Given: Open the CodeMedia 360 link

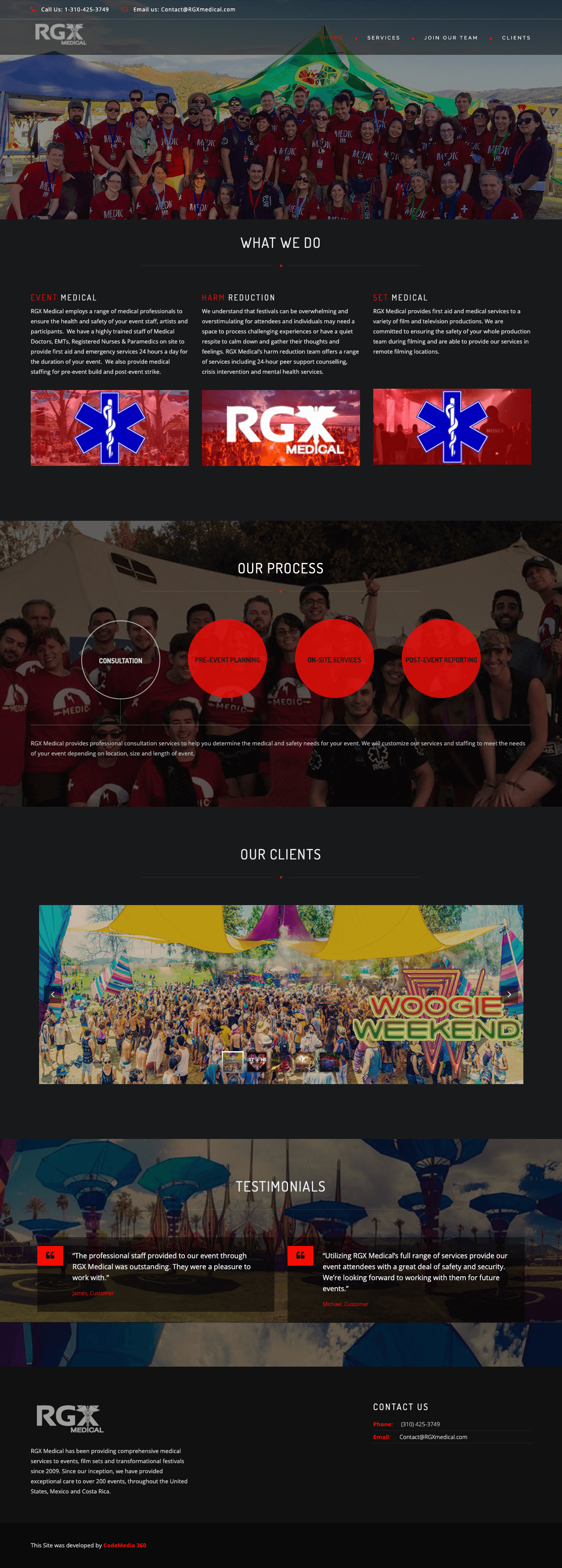Looking at the screenshot, I should click(125, 1545).
